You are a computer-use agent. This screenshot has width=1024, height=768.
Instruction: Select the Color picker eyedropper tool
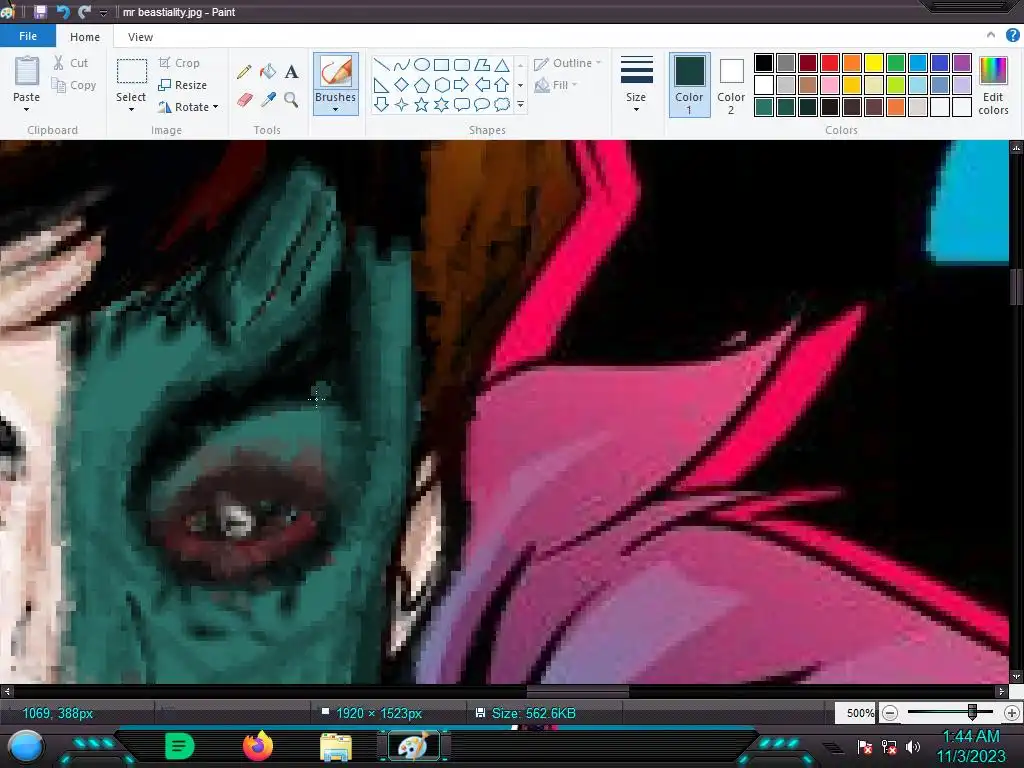[268, 99]
